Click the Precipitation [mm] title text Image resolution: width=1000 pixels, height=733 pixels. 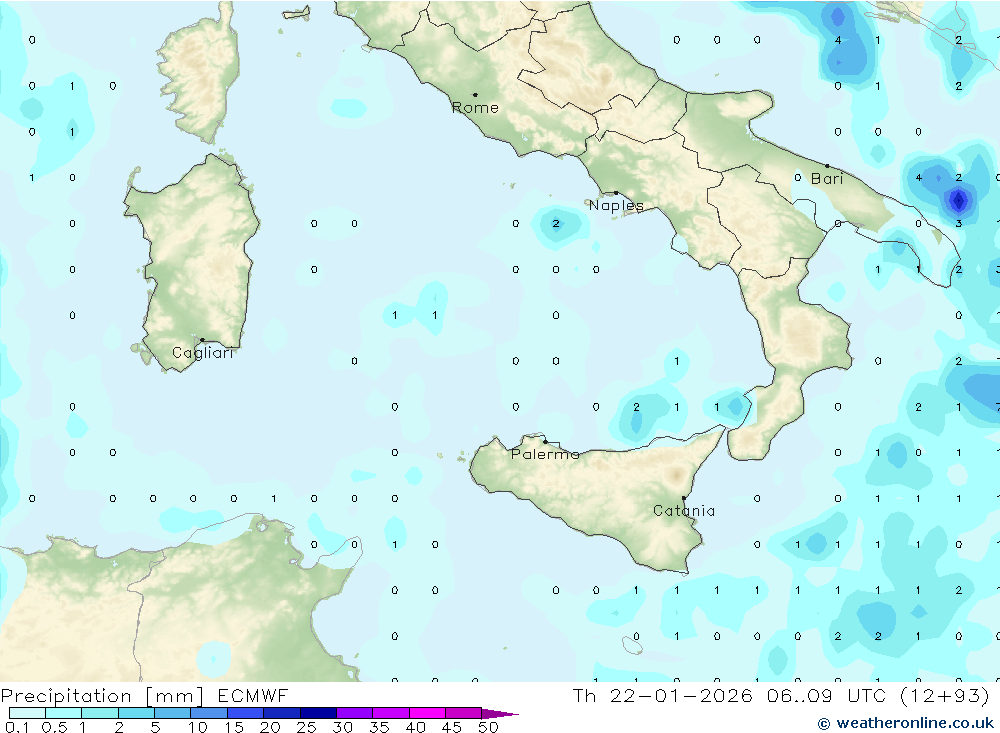coord(102,696)
